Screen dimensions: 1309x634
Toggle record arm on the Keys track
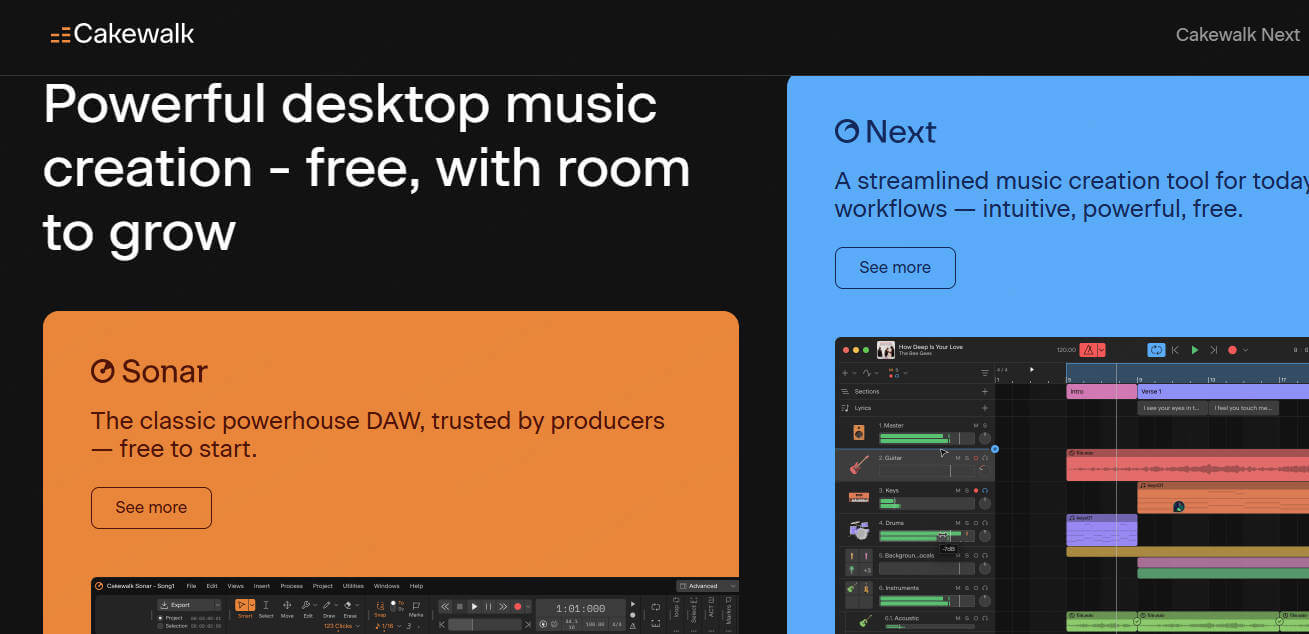point(976,490)
